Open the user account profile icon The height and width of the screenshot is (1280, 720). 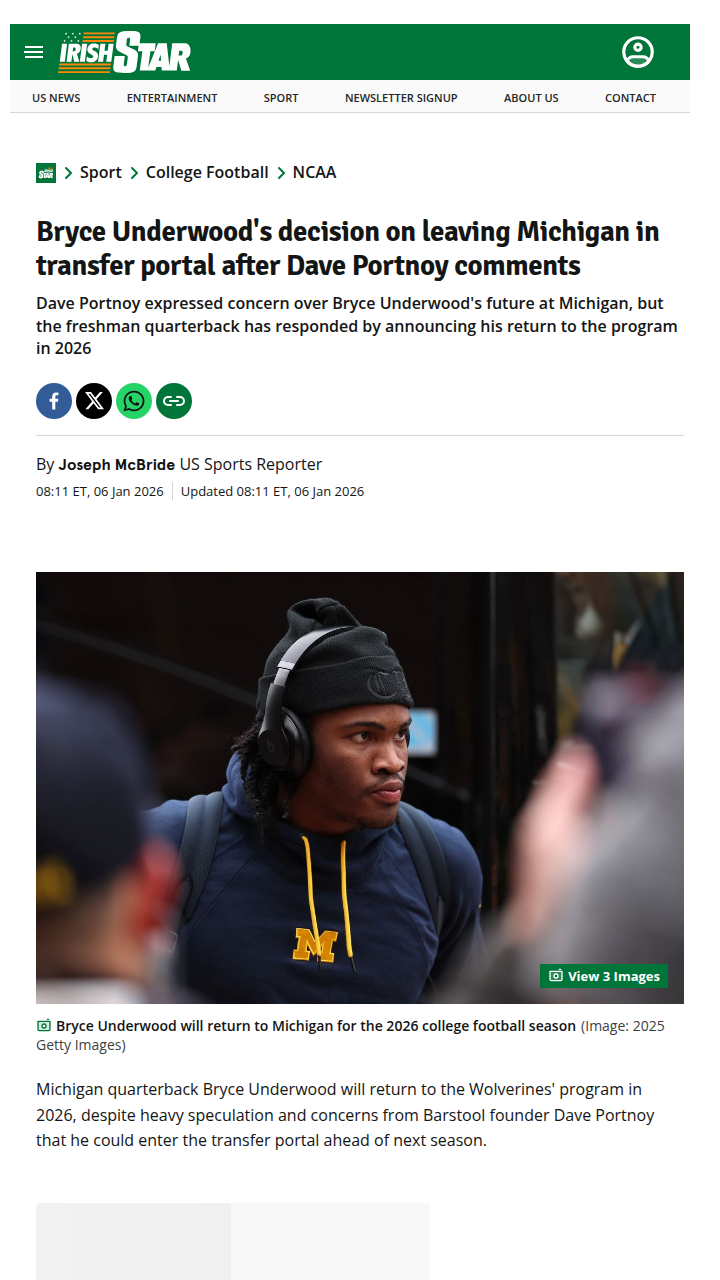[x=638, y=52]
